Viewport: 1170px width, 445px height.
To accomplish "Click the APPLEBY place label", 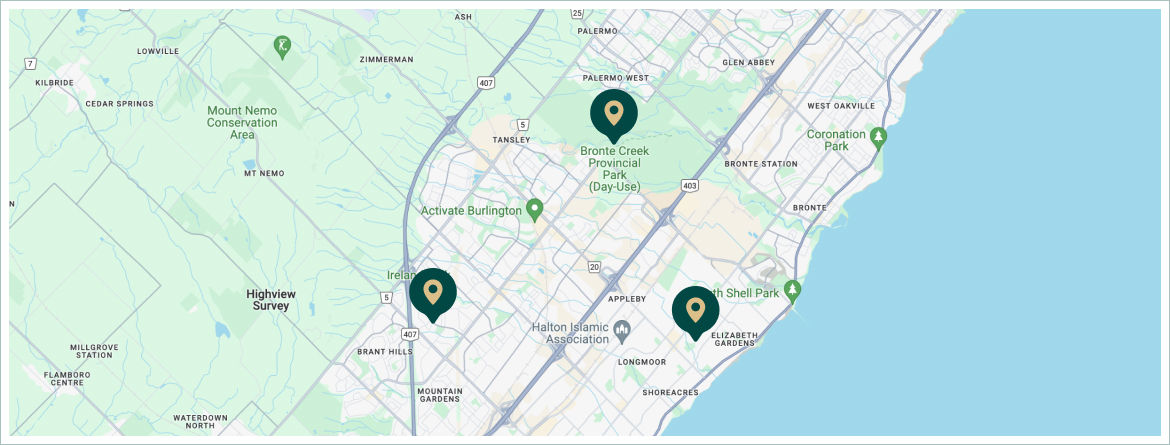I will [x=626, y=298].
